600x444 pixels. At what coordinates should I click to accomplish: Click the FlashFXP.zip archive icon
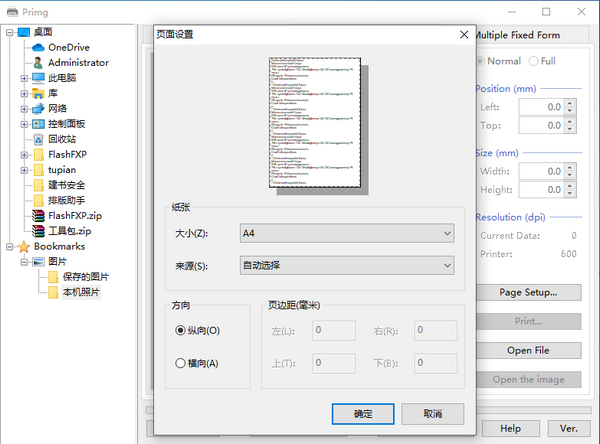[38, 215]
